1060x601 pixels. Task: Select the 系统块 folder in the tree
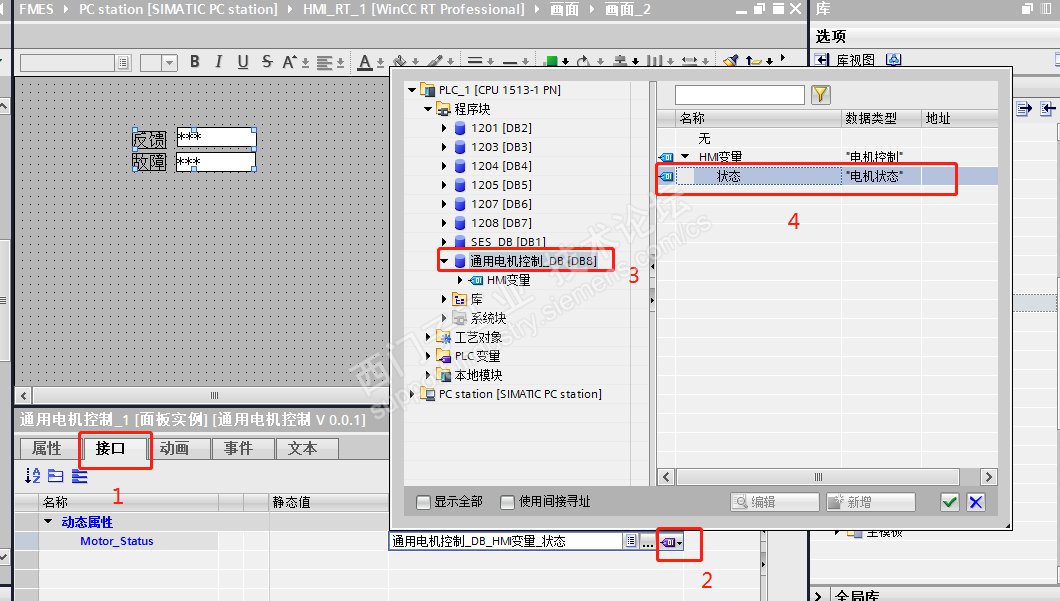pyautogui.click(x=487, y=318)
